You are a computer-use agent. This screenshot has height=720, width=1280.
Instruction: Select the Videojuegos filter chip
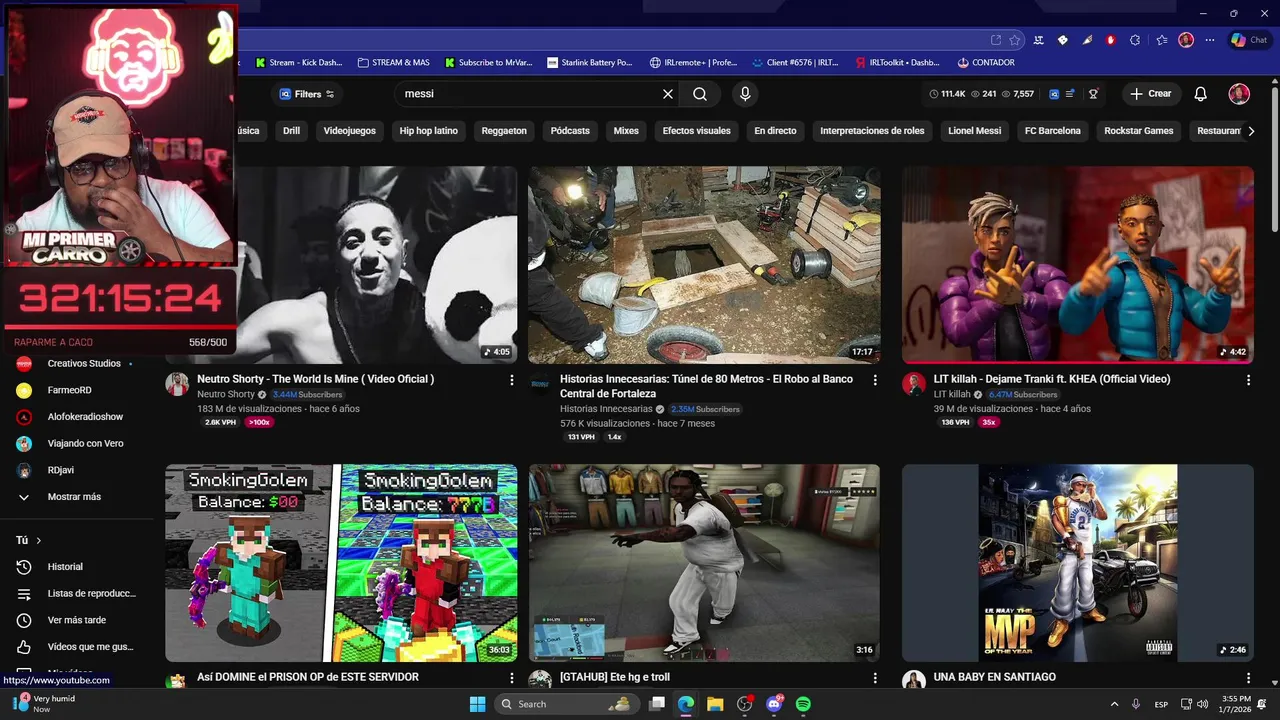[x=350, y=131]
